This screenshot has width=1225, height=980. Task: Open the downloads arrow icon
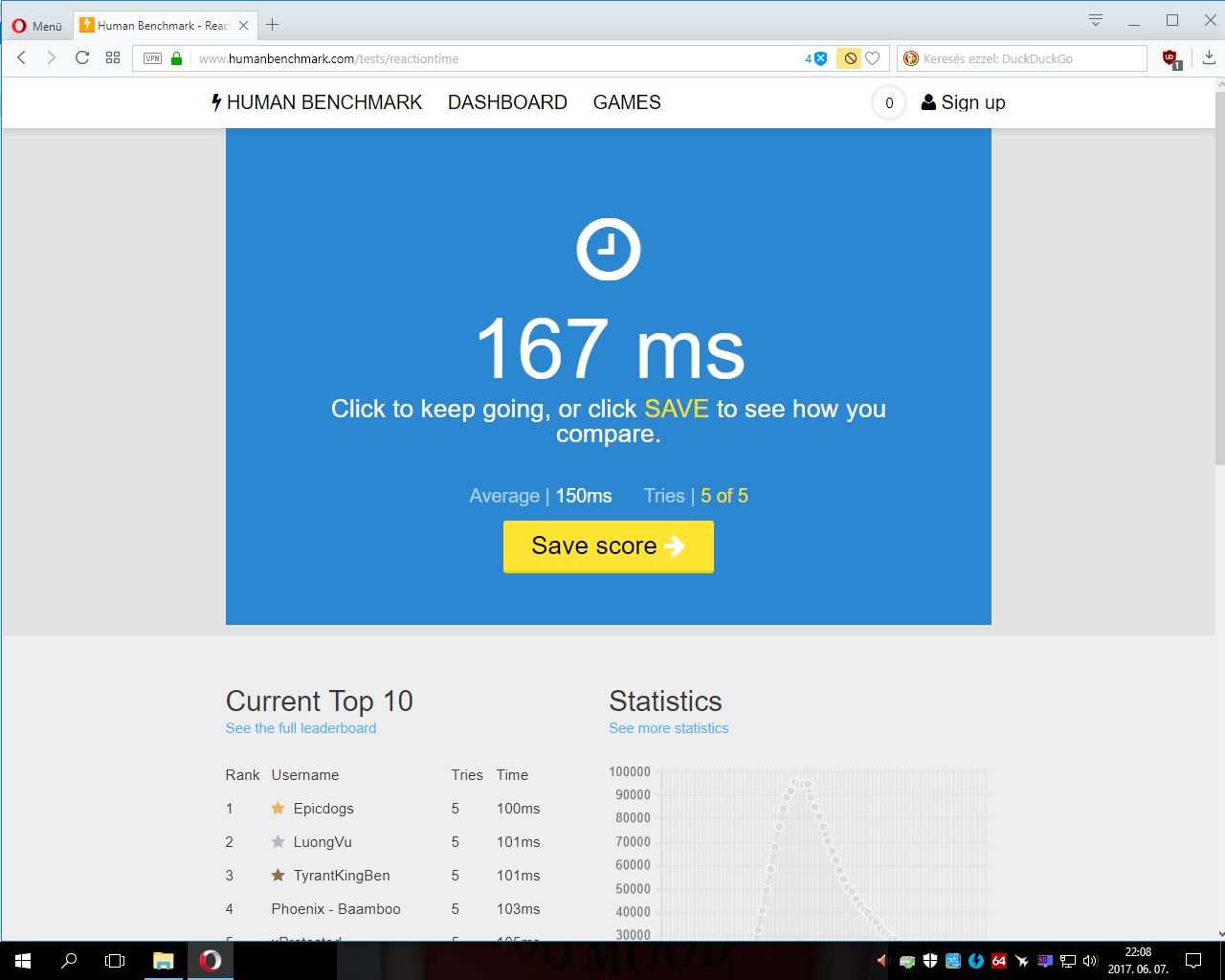point(1209,57)
